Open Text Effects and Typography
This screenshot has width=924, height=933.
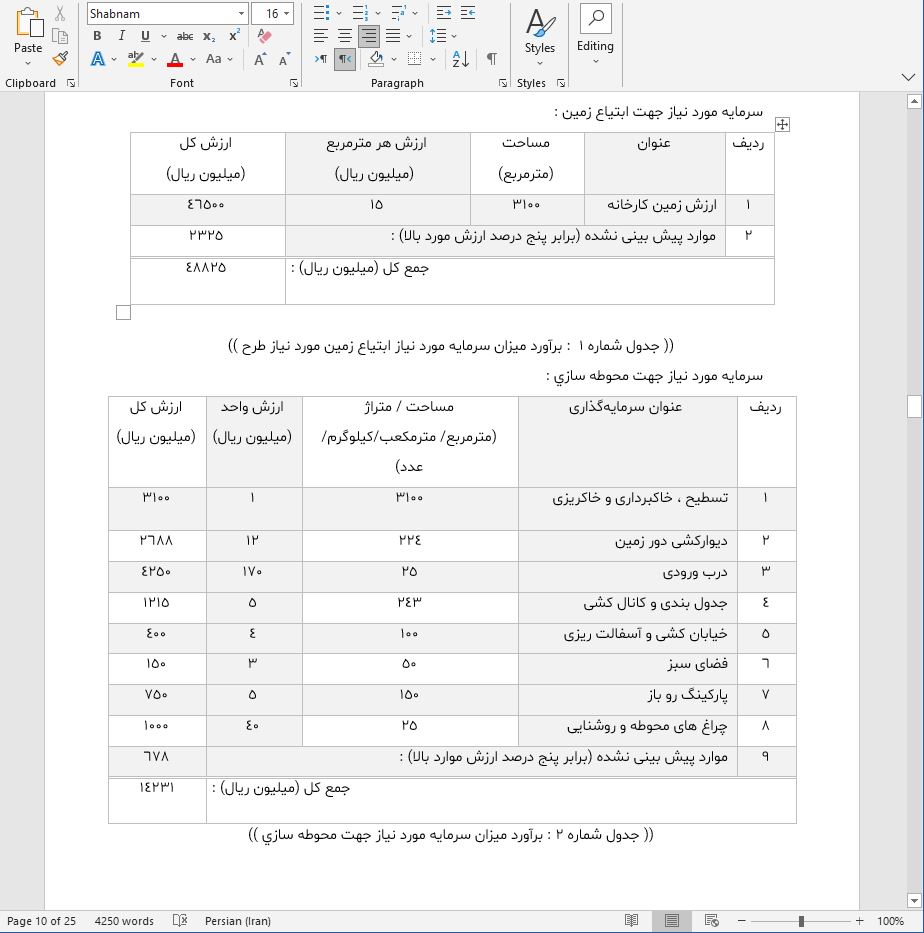point(98,59)
